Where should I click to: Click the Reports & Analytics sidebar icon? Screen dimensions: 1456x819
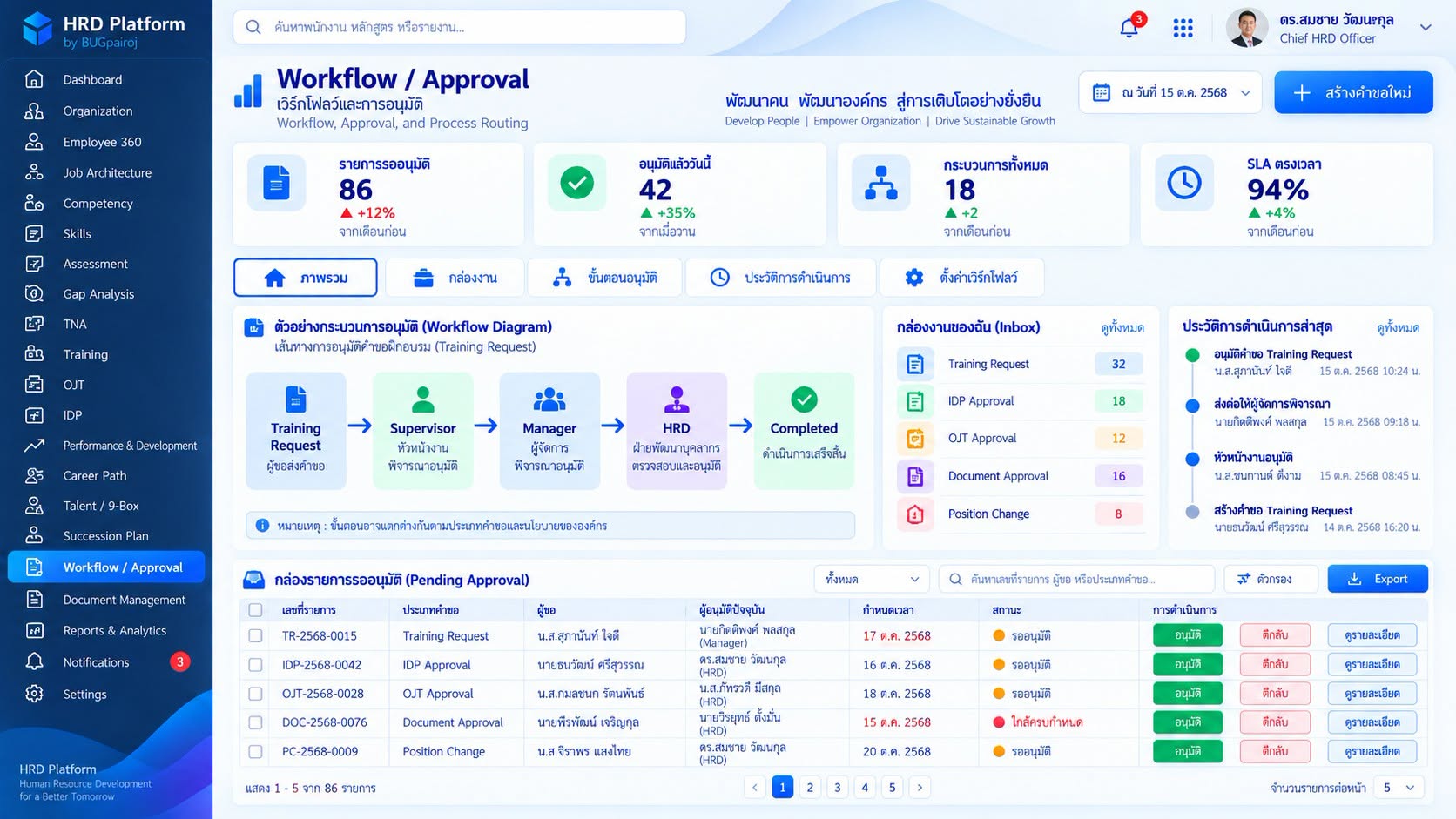click(x=34, y=630)
